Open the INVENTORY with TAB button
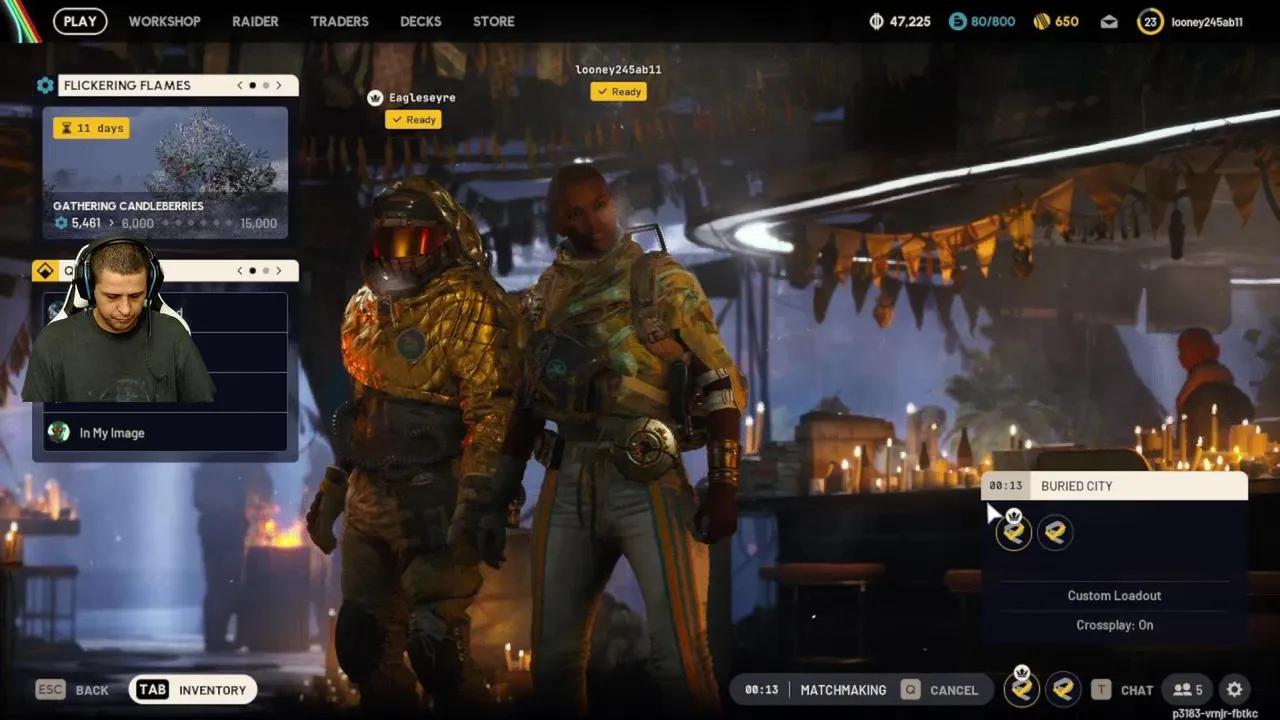Screen dimensions: 1280x720 tap(193, 689)
